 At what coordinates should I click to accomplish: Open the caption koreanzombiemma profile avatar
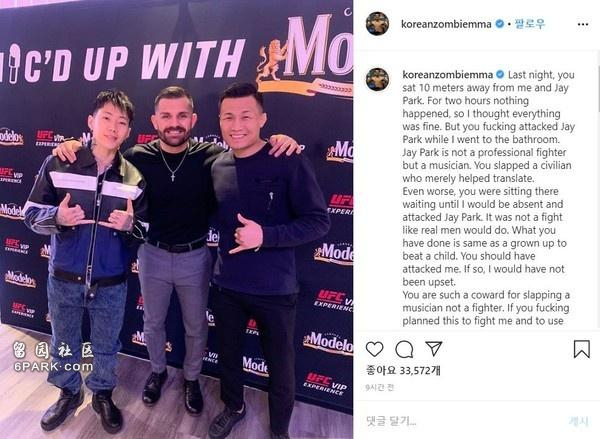(377, 79)
